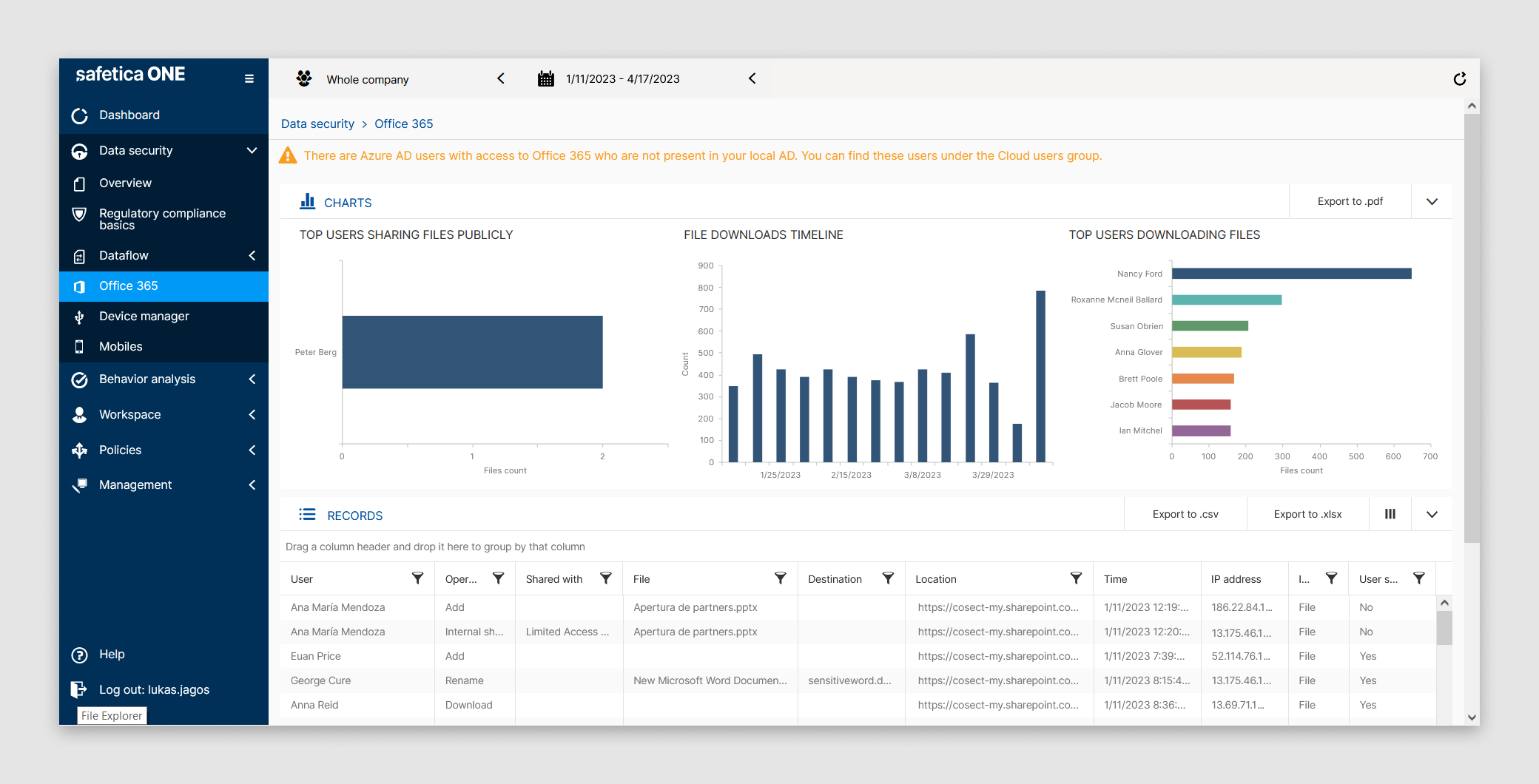Click the Workspace user icon

(79, 415)
